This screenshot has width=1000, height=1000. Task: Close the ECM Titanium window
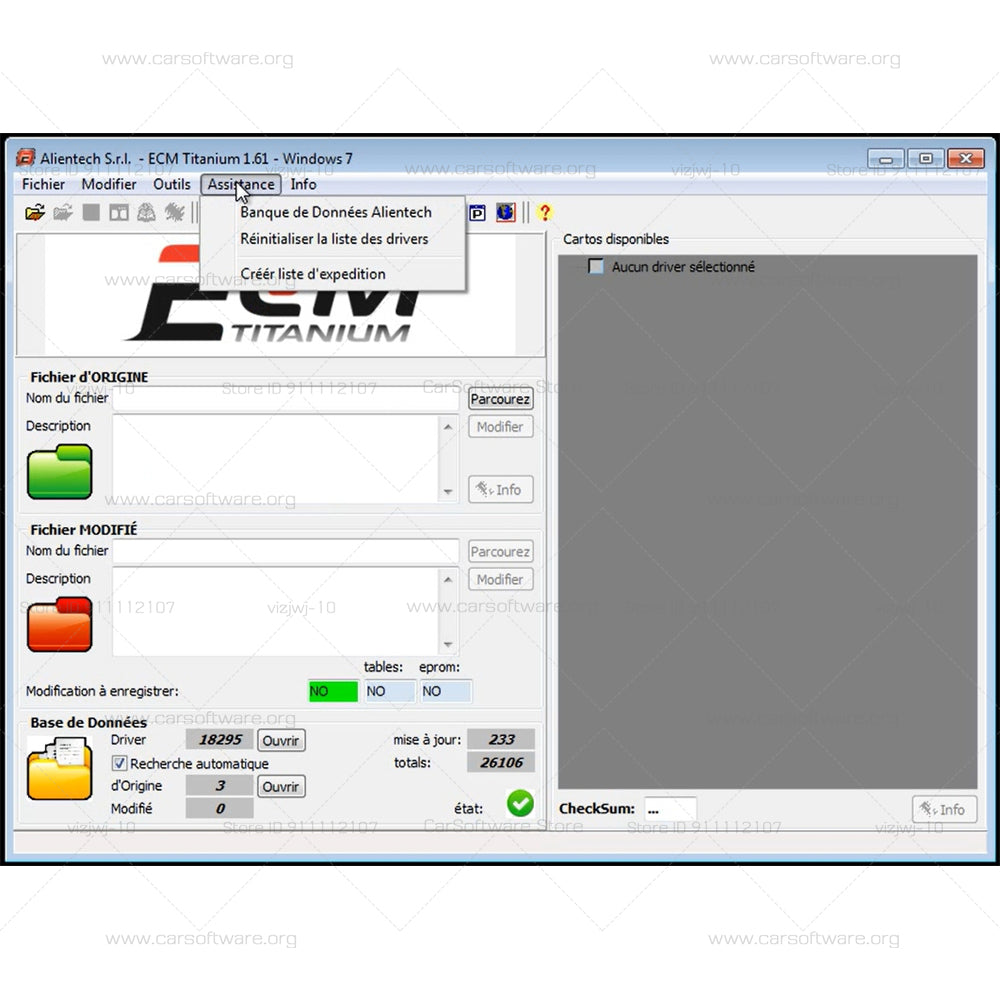coord(966,158)
